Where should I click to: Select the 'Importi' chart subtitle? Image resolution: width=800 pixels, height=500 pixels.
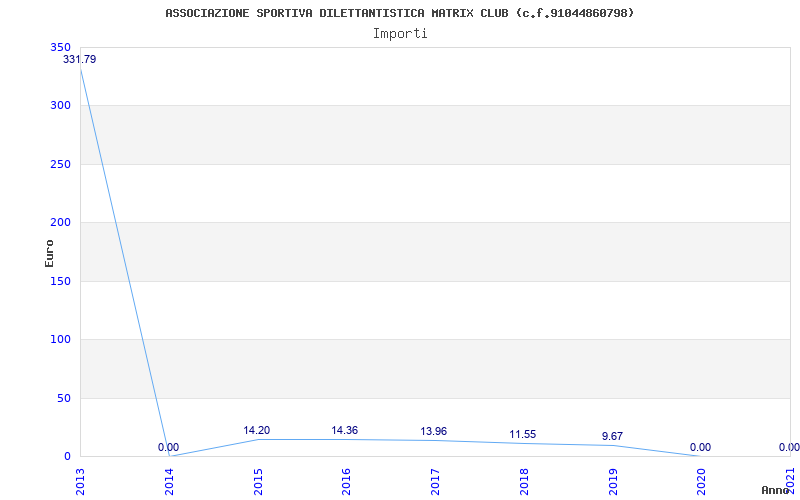tap(400, 34)
